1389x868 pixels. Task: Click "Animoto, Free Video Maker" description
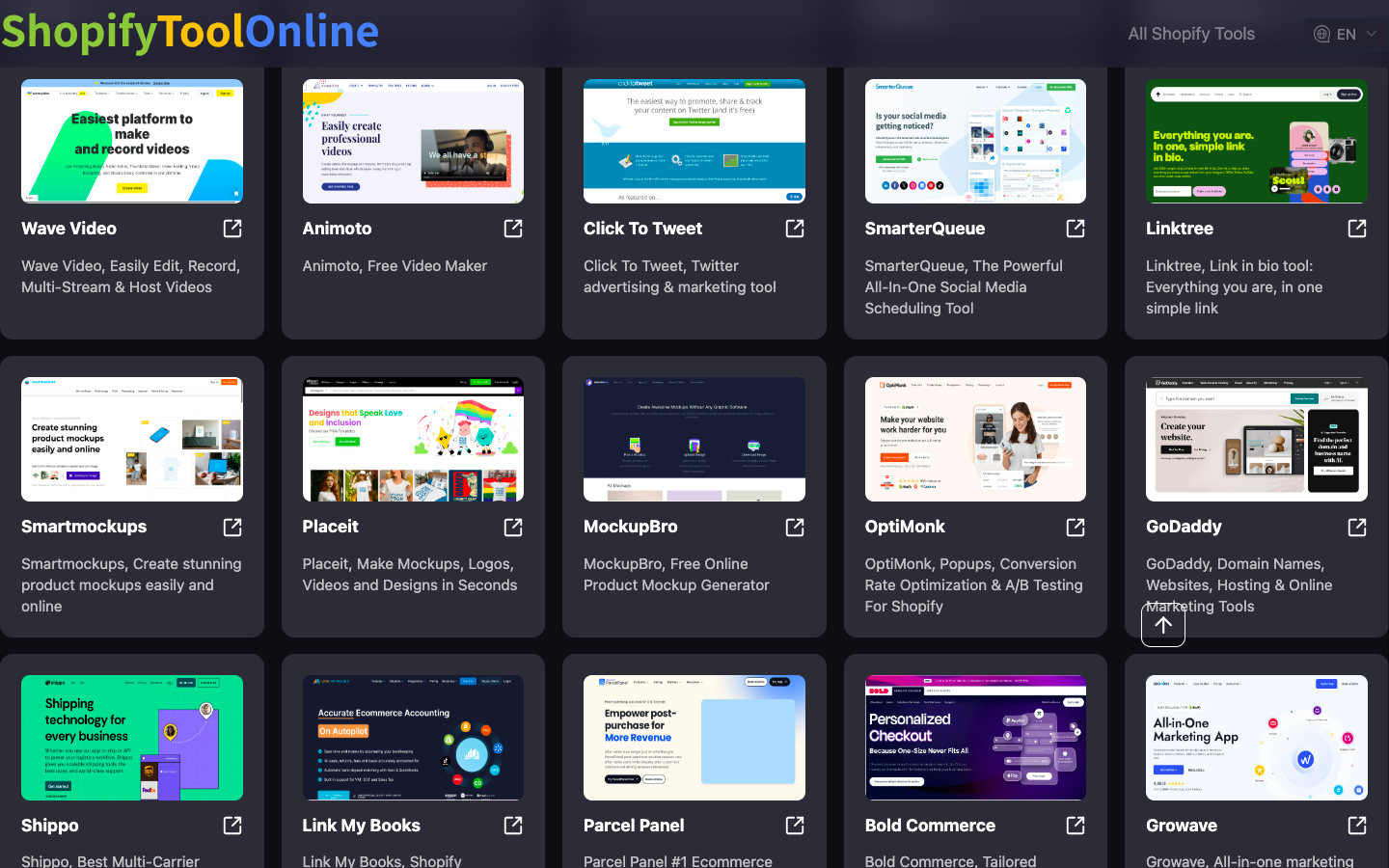395,266
